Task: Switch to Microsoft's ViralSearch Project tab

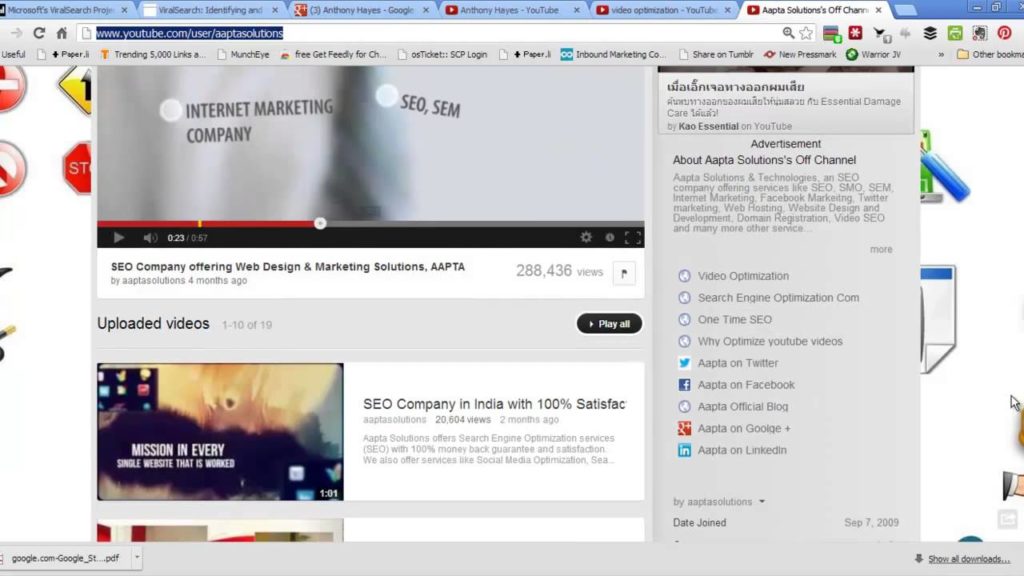Action: pos(61,10)
